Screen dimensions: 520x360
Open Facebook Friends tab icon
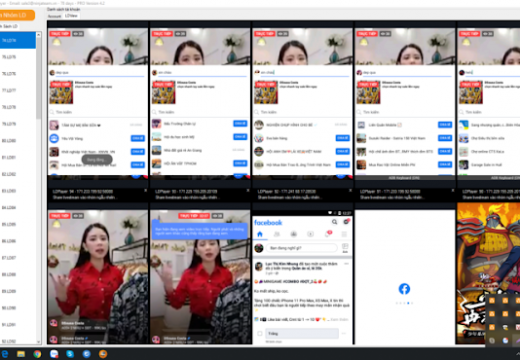point(277,234)
